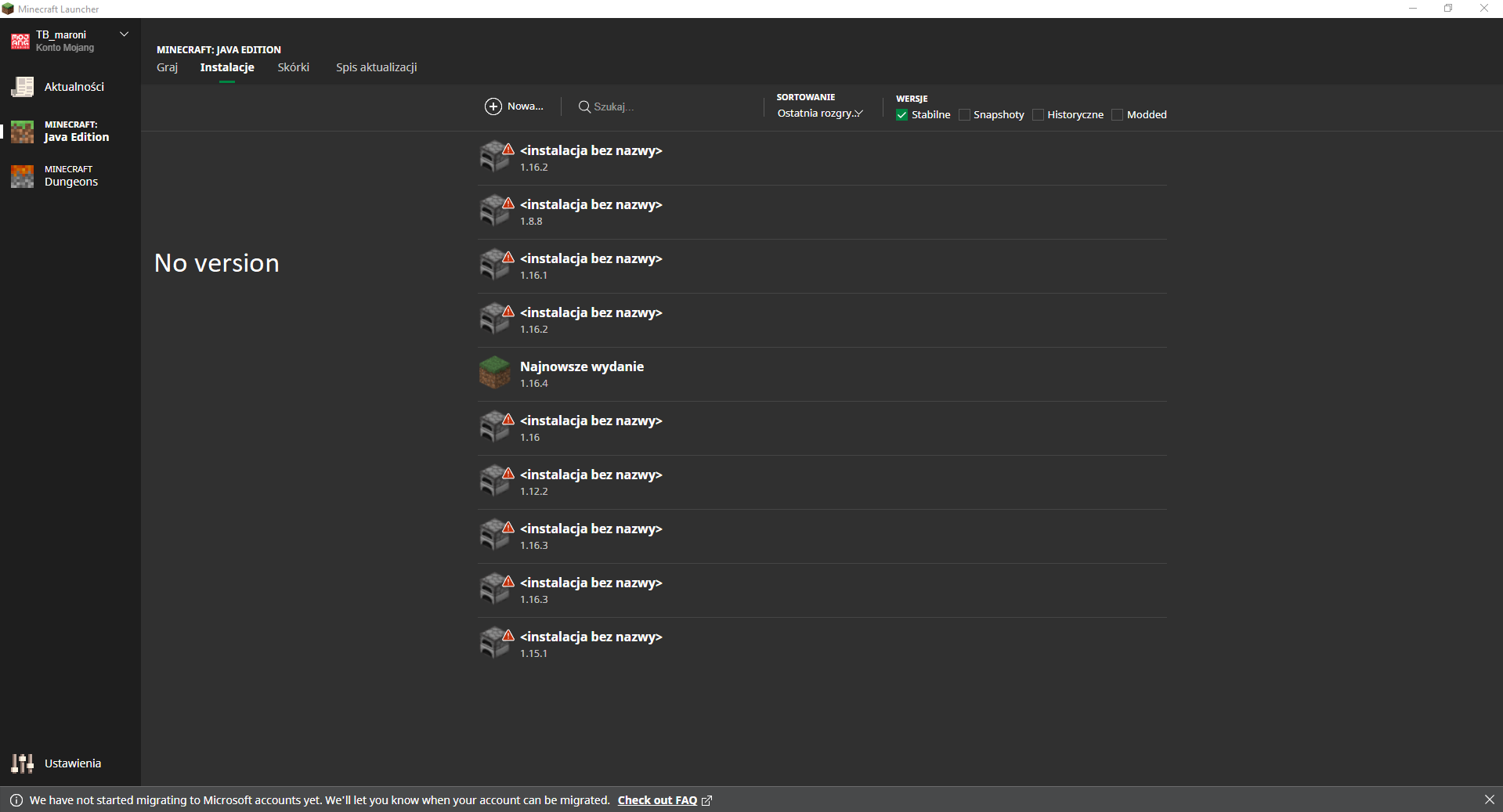Click the external link icon beside Check out FAQ

[x=706, y=800]
